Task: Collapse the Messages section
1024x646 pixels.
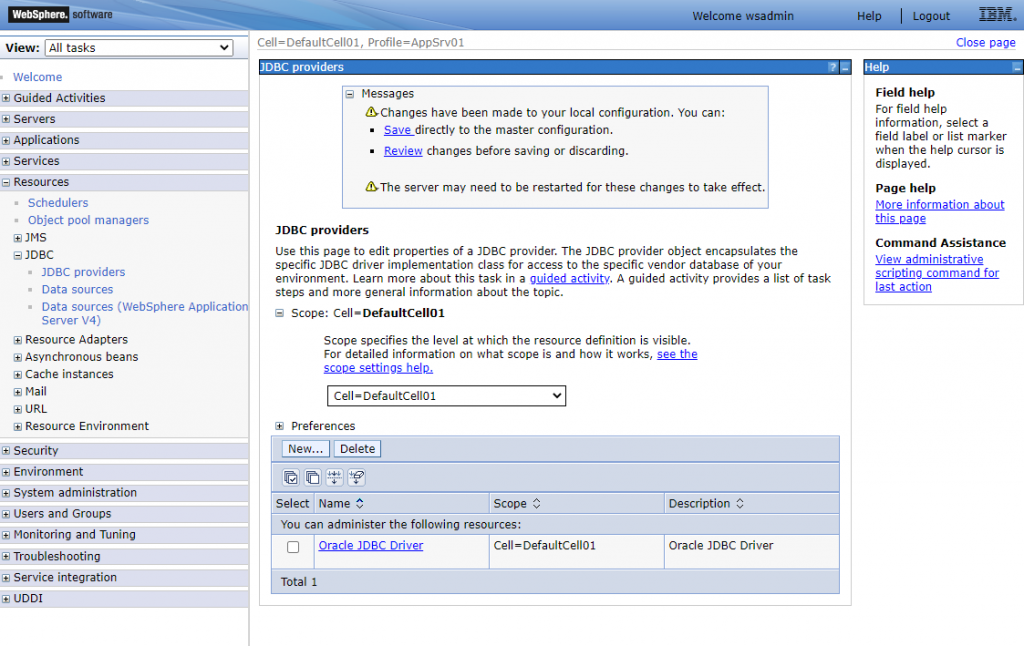Action: (350, 94)
